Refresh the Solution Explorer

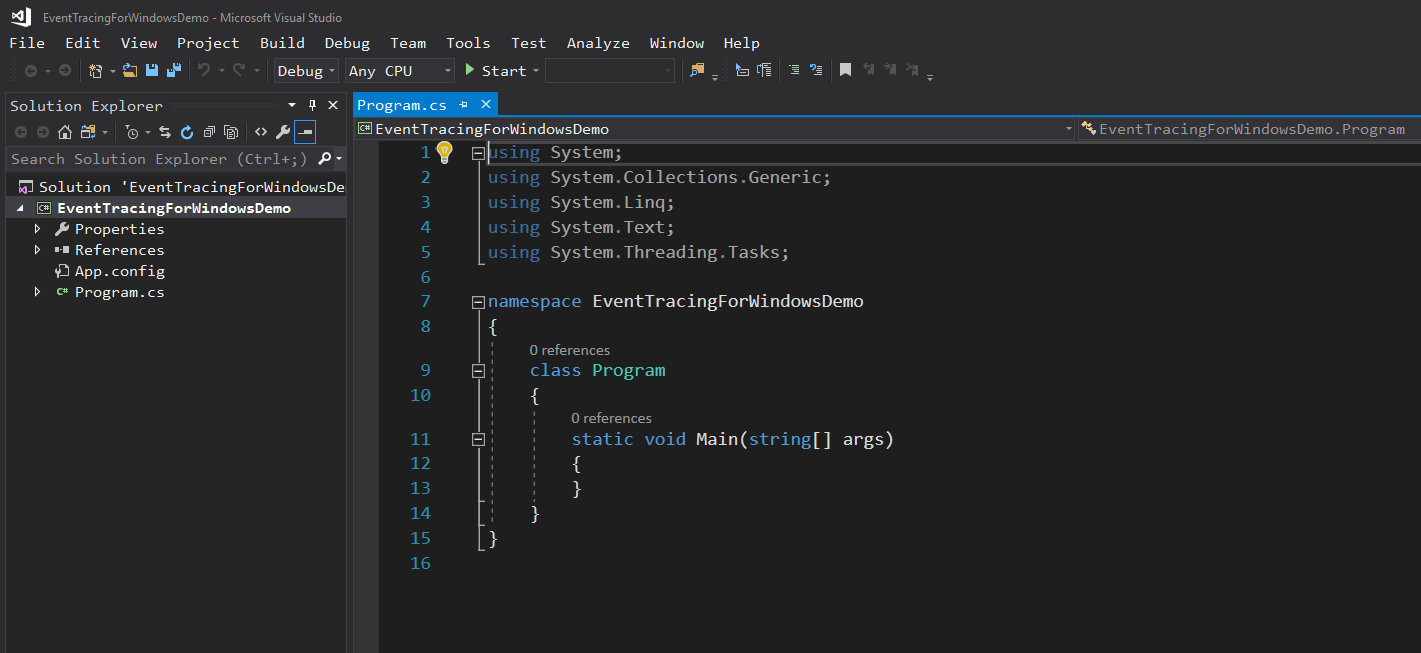[187, 132]
